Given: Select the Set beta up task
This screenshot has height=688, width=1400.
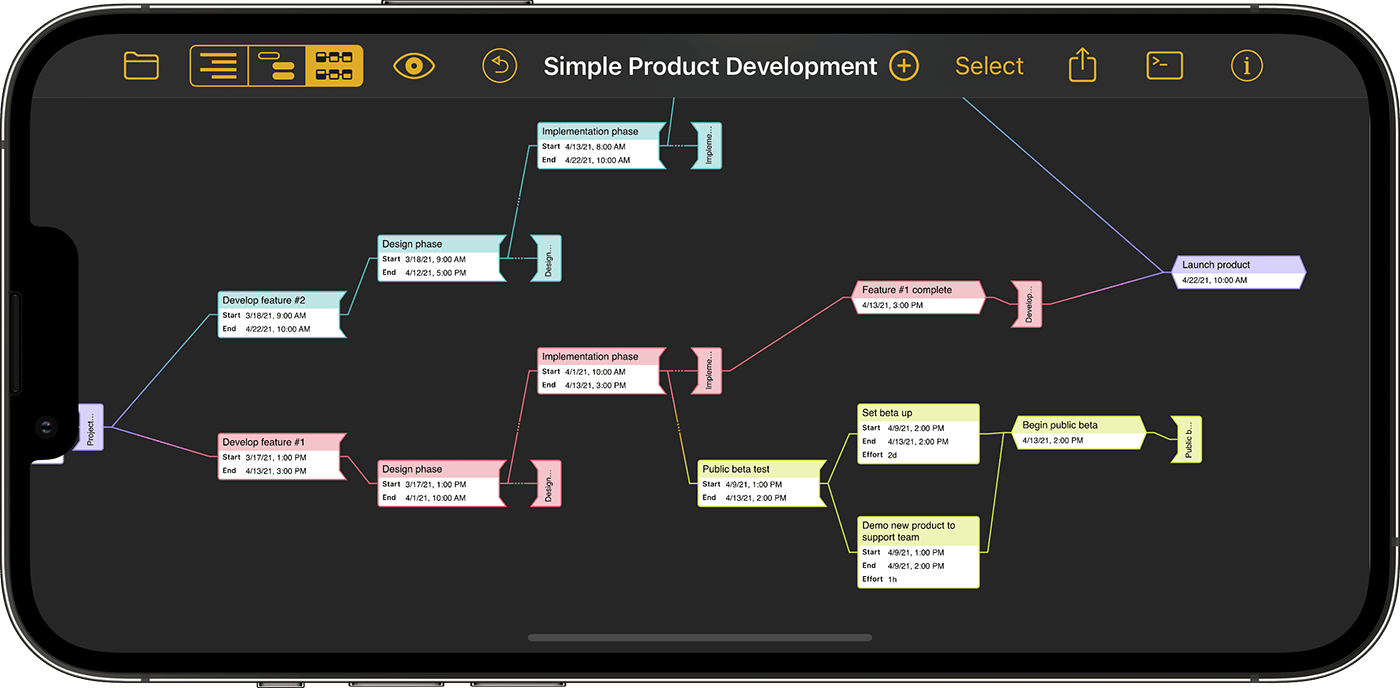Looking at the screenshot, I should tap(918, 434).
